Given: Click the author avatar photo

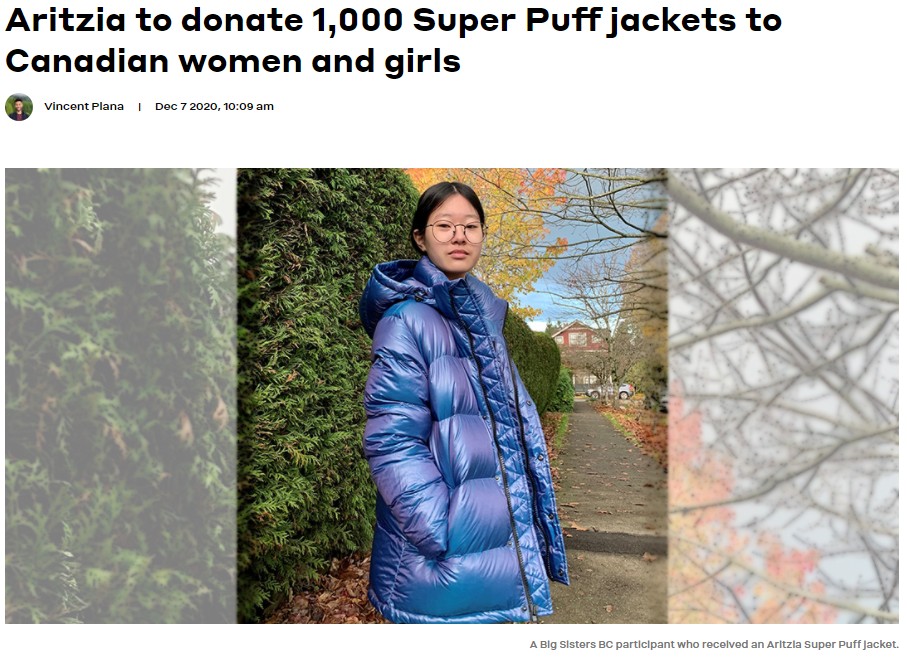Looking at the screenshot, I should 19,107.
